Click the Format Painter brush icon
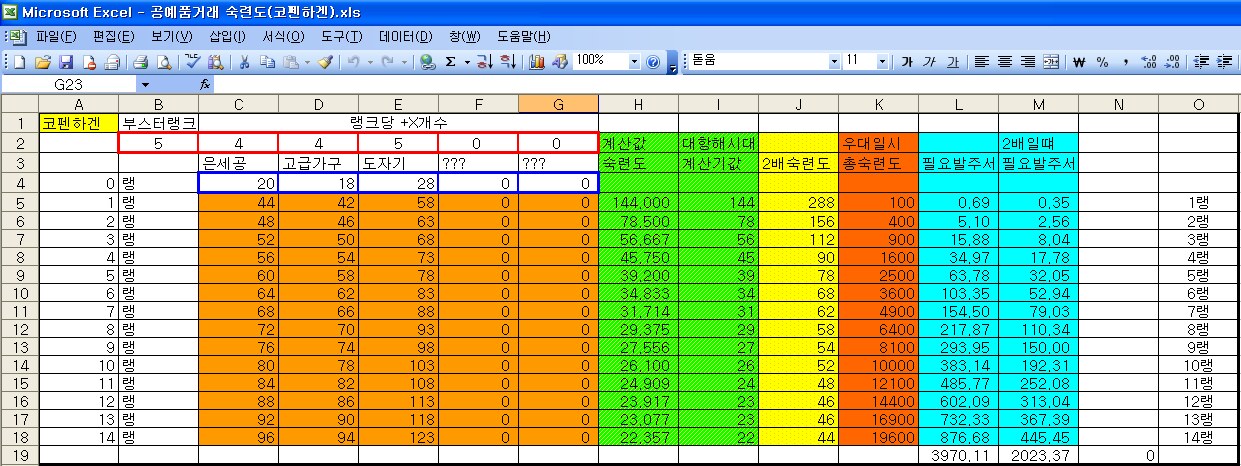1241x466 pixels. pos(325,62)
